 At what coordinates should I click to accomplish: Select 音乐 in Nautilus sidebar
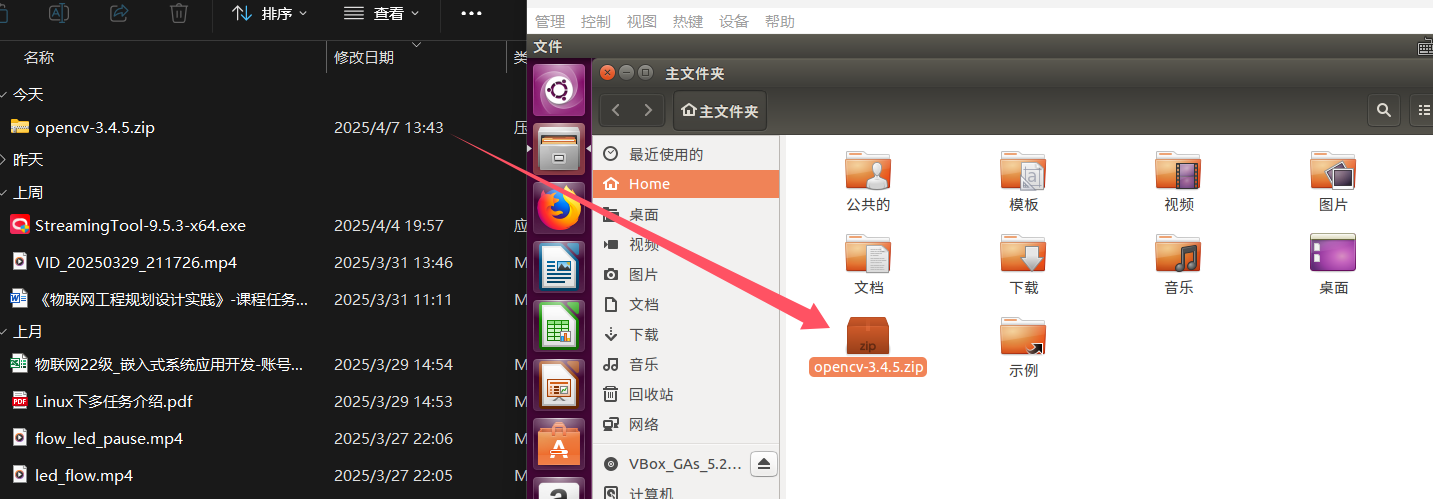tap(686, 364)
